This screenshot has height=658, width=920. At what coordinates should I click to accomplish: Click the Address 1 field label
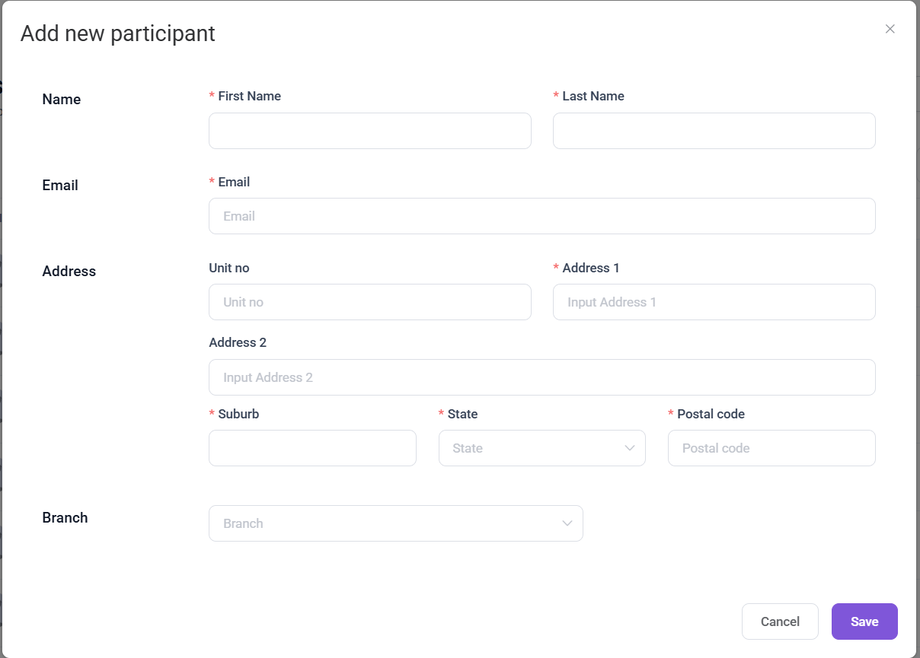[591, 268]
